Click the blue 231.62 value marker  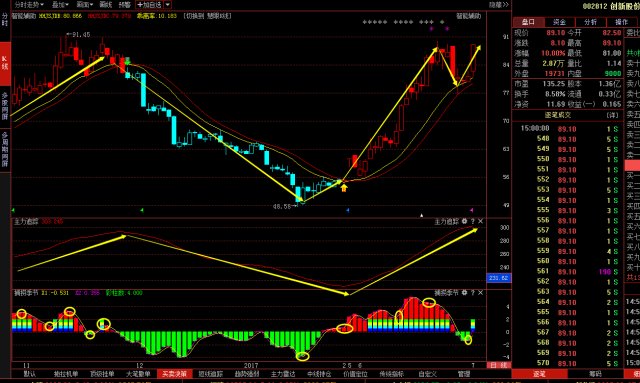tap(499, 278)
